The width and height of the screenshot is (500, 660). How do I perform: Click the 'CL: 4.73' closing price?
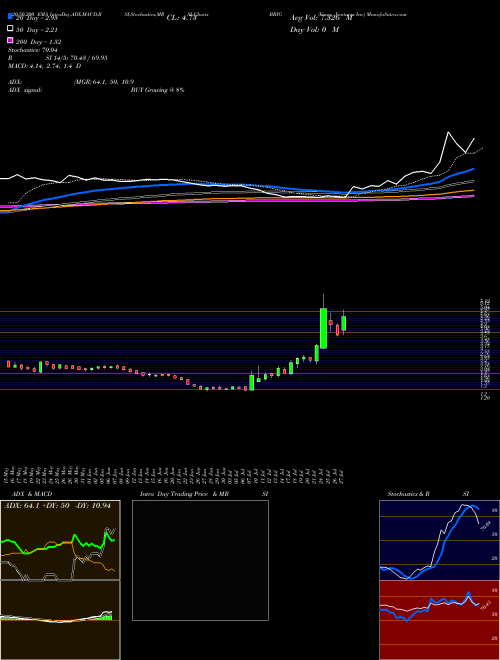coord(181,18)
